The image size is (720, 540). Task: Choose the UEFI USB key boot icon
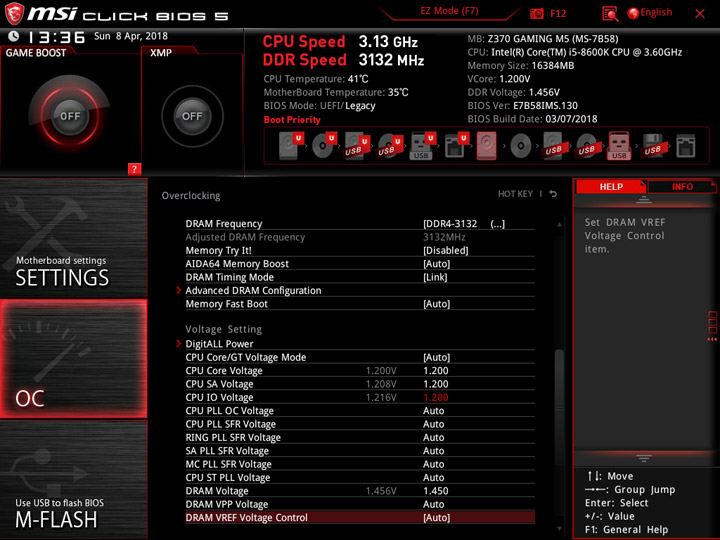(422, 146)
